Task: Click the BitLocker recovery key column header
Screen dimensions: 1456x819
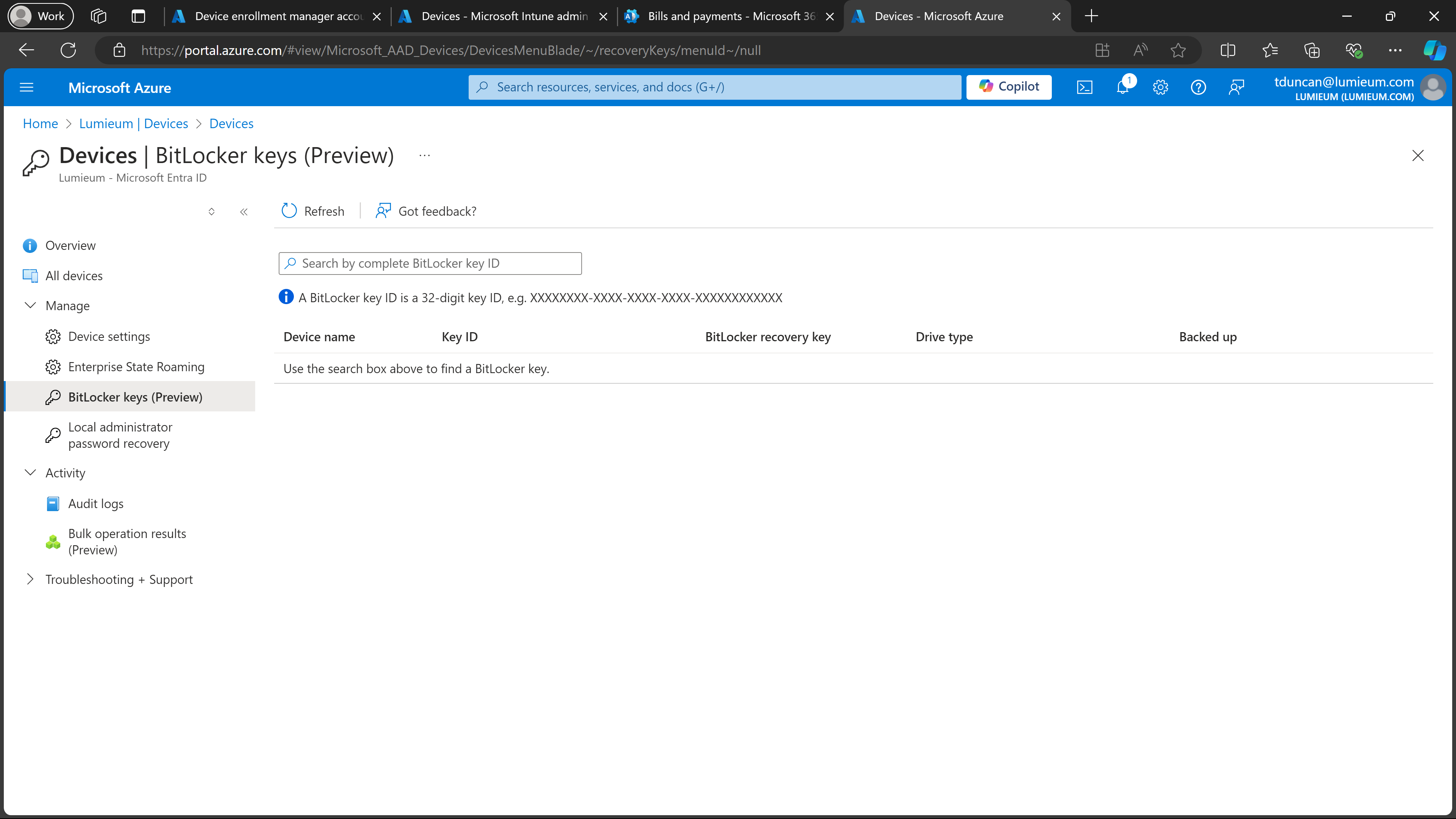Action: (767, 337)
